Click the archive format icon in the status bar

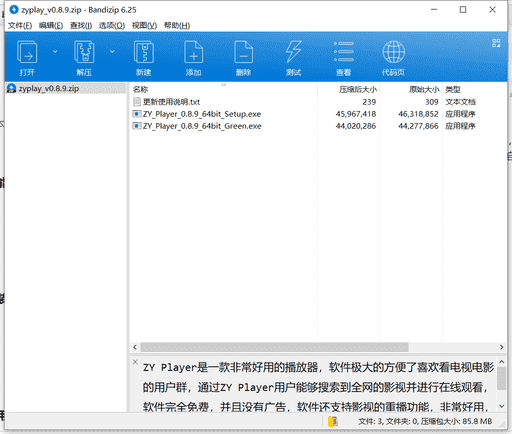333,422
